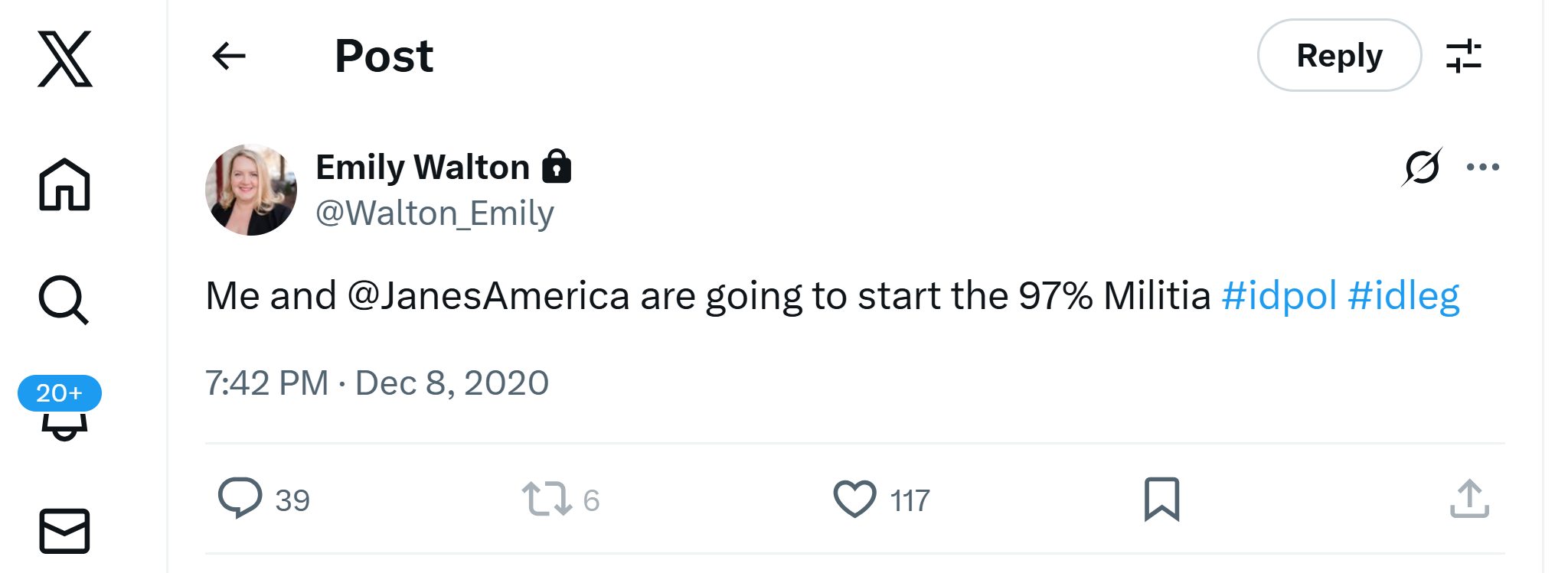Open the @JanesAmerica mention
Screen dimensions: 1568x573
coord(488,296)
